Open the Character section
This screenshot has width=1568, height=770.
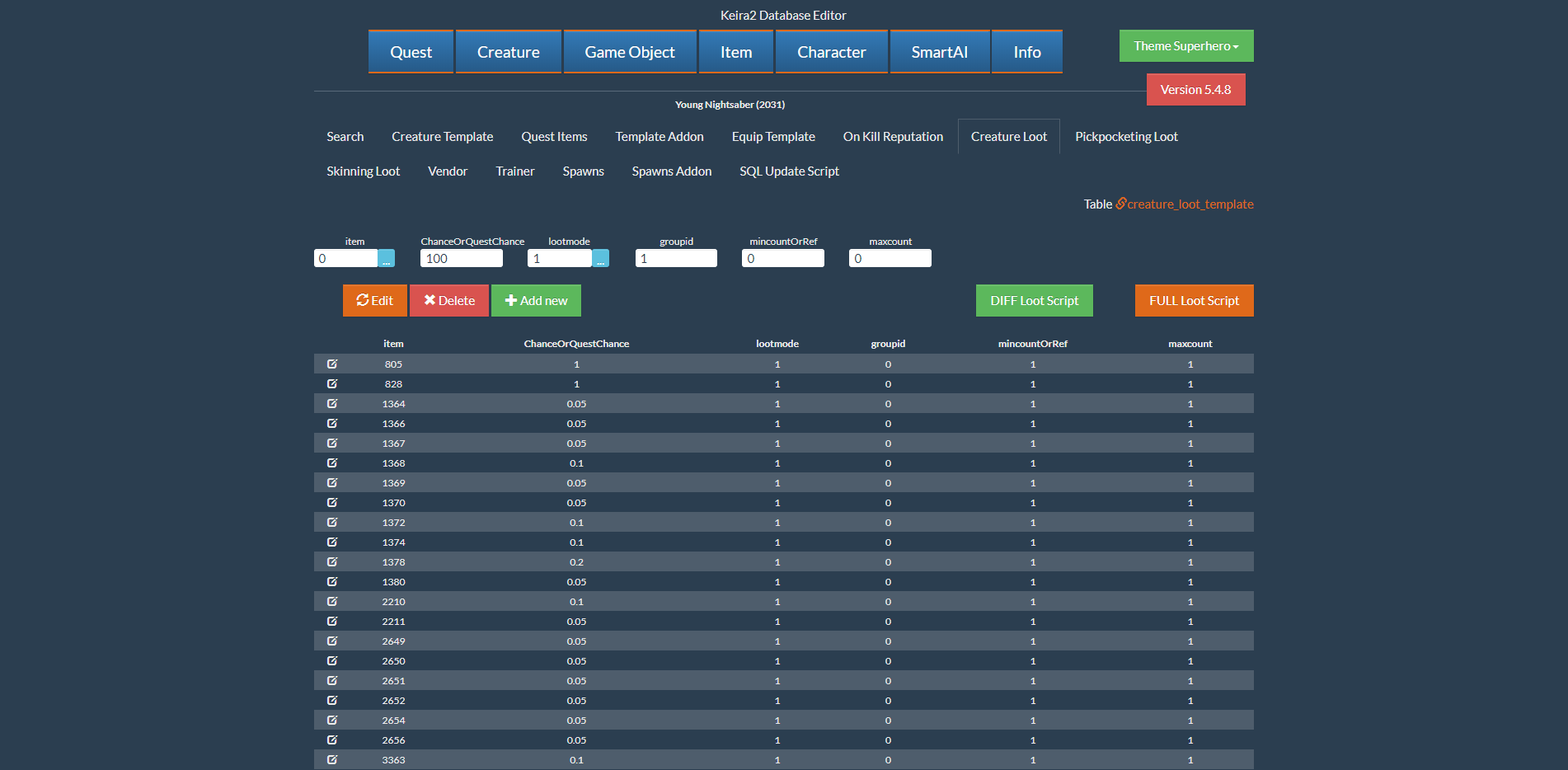click(832, 52)
